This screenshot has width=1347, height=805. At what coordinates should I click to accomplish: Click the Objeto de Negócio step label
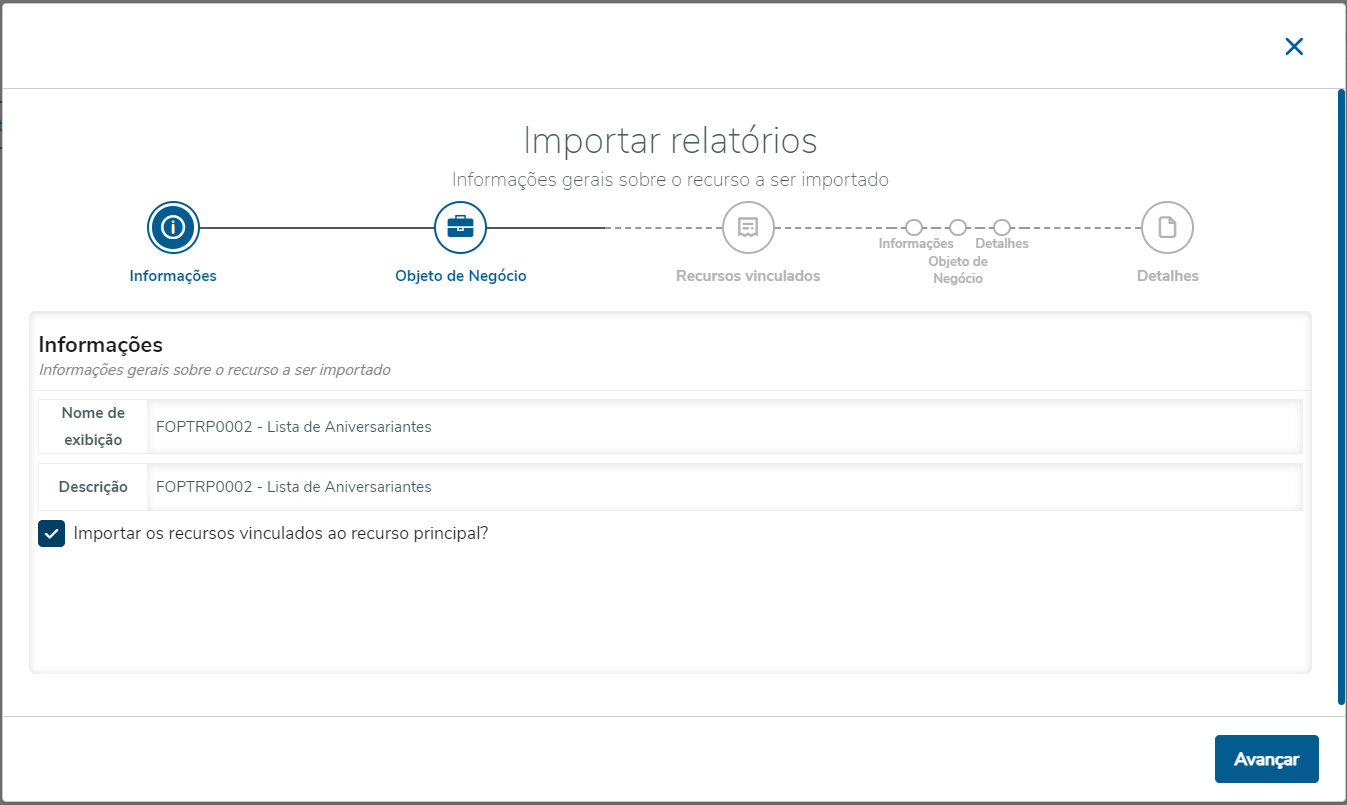460,276
